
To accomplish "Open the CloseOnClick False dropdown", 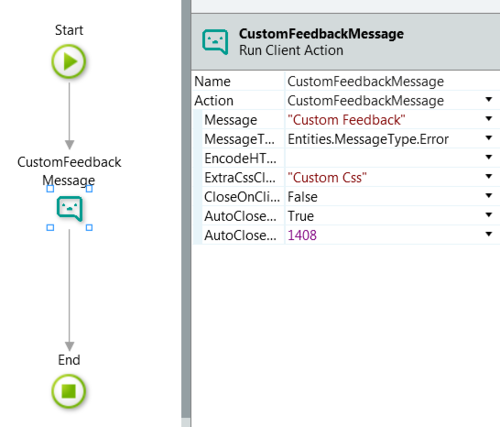I will (x=489, y=196).
